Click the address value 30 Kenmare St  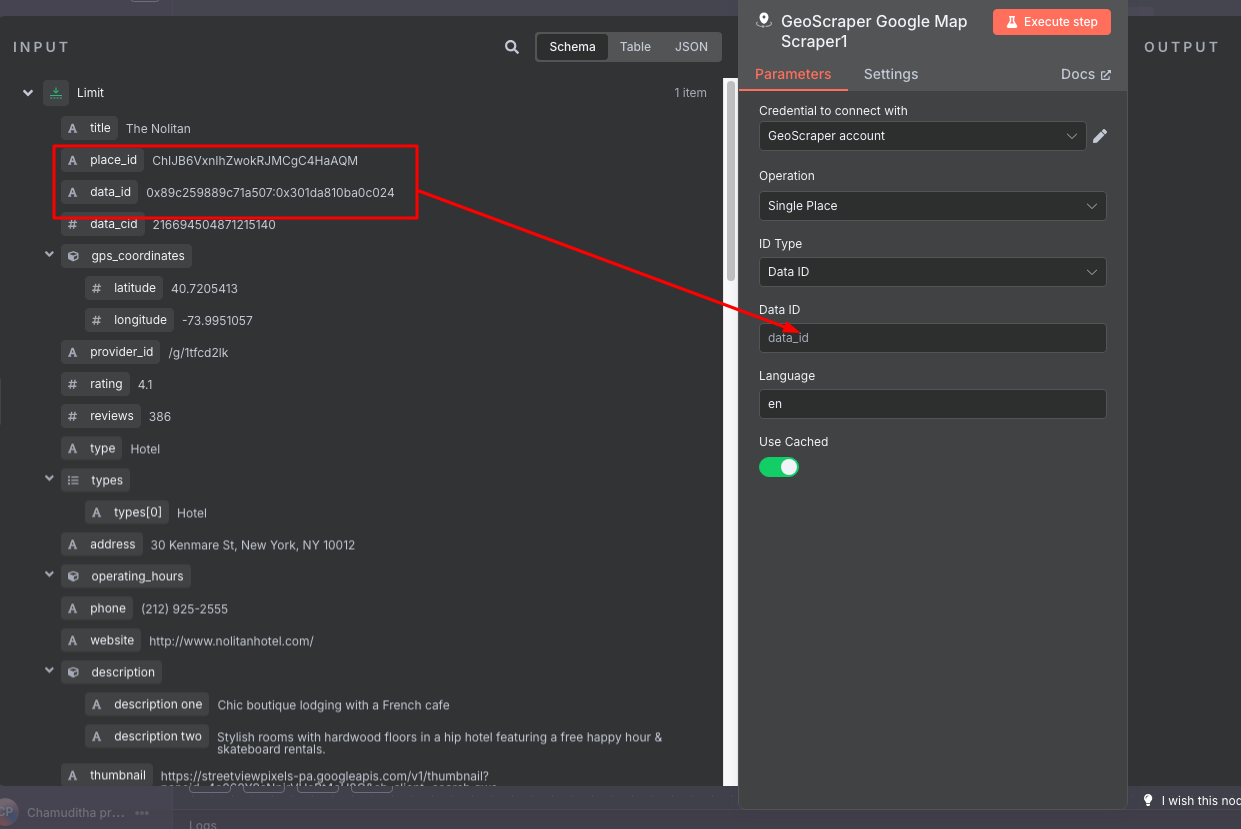tap(252, 545)
